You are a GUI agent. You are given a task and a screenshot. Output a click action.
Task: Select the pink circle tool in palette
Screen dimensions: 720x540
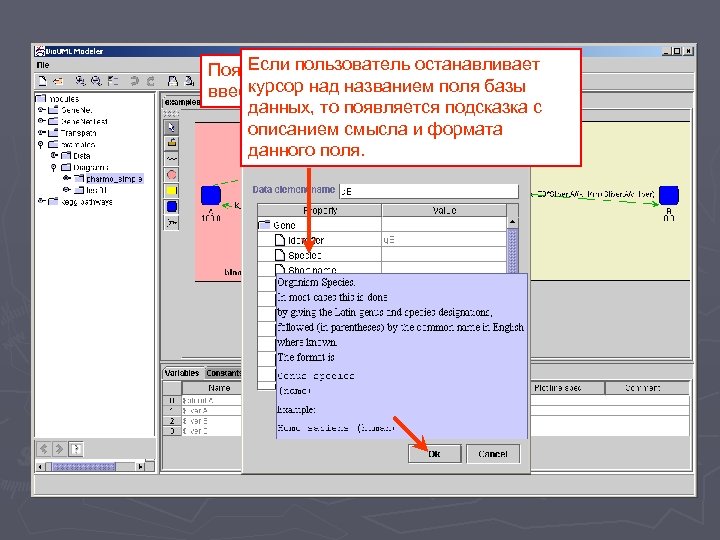tap(171, 174)
